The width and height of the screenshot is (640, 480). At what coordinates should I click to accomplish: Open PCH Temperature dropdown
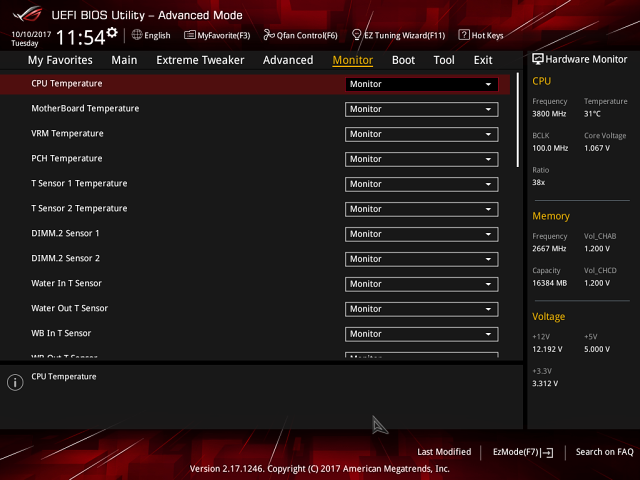(422, 159)
